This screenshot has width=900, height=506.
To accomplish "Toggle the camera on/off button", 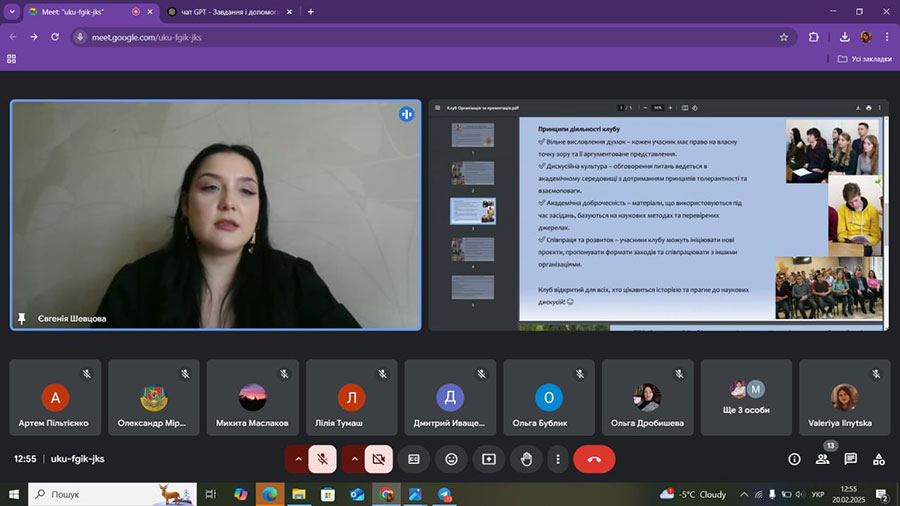I will tap(379, 459).
